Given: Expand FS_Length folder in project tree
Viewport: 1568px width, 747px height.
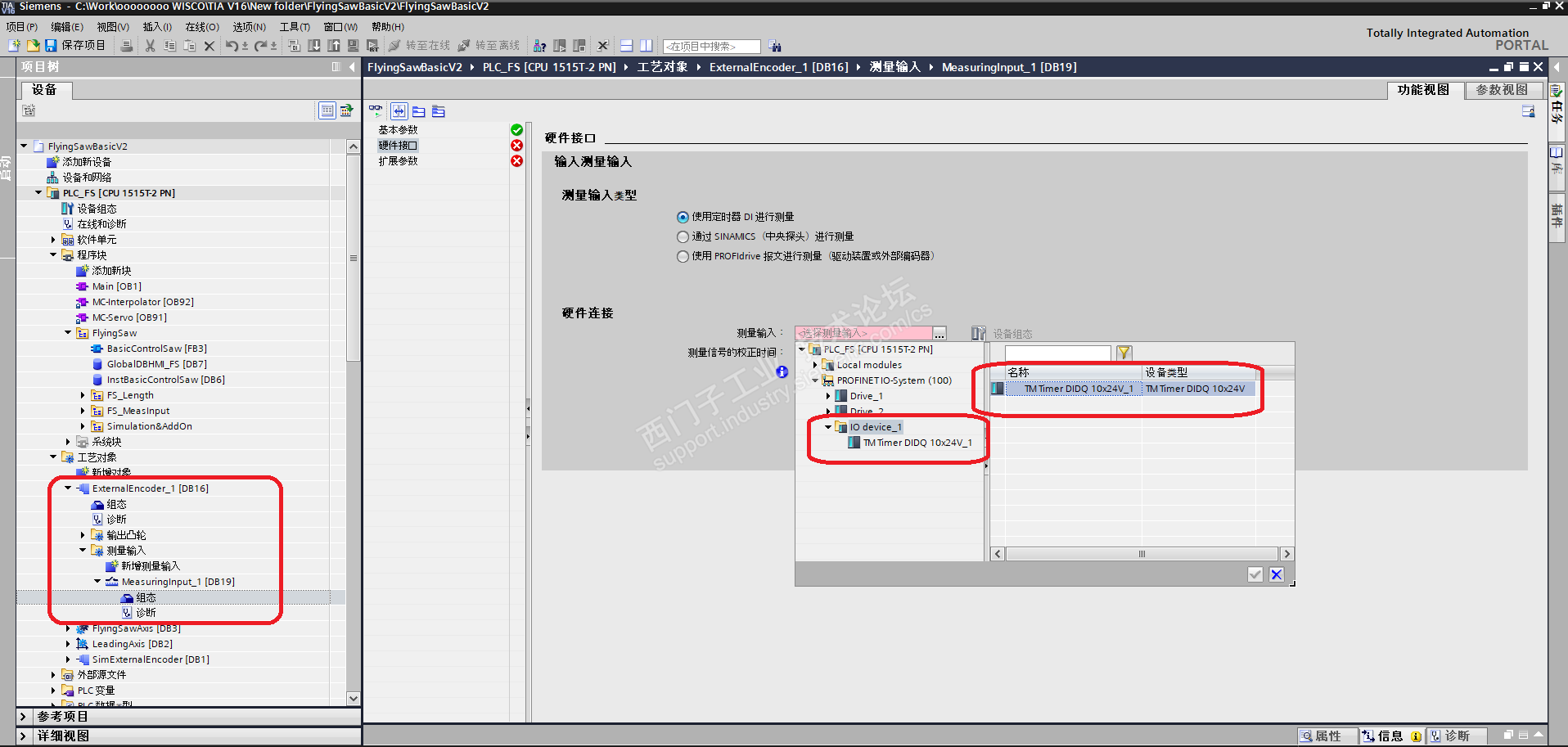Looking at the screenshot, I should 83,395.
